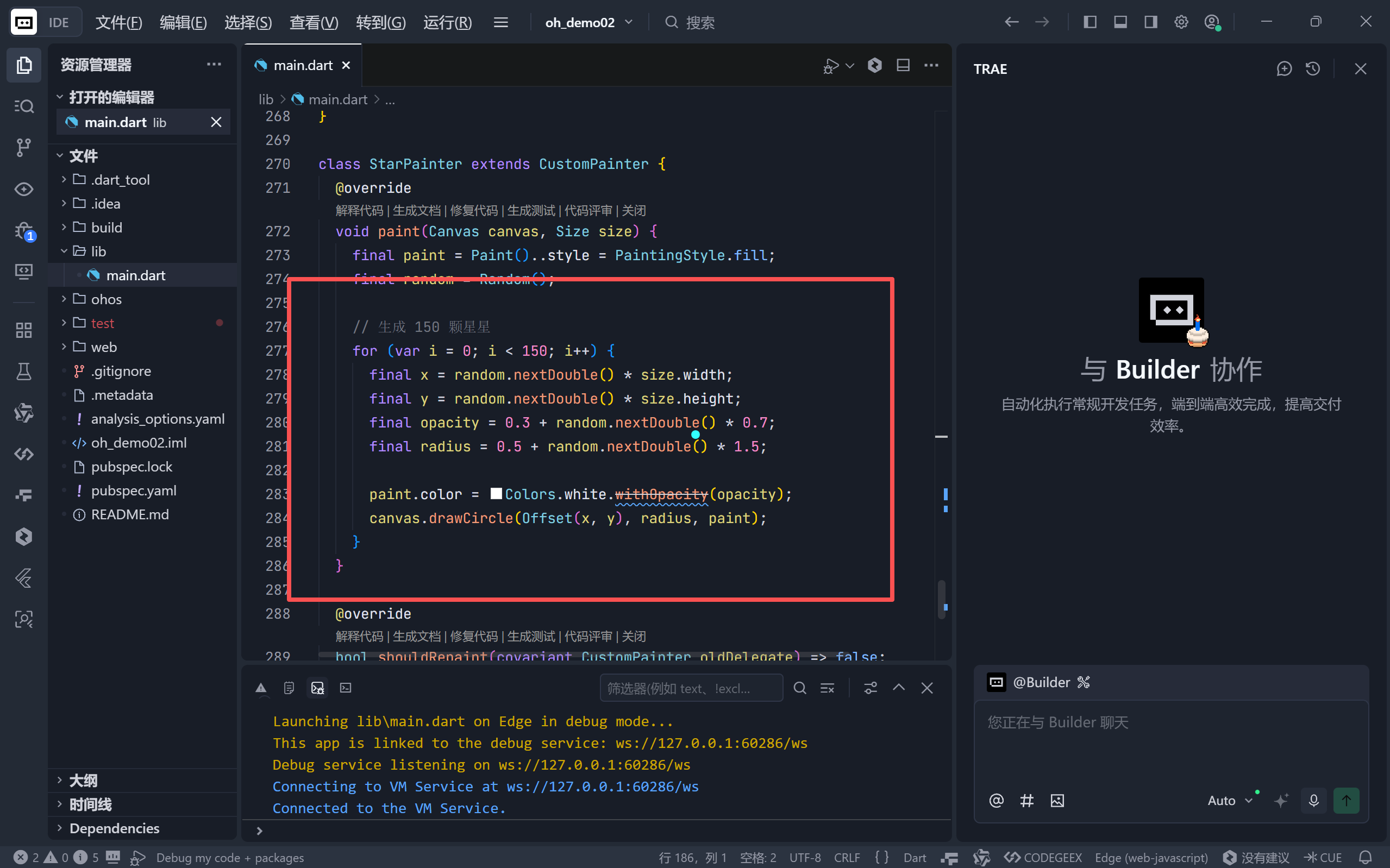Click the Testing flask icon in sidebar
Image resolution: width=1390 pixels, height=868 pixels.
pos(23,372)
